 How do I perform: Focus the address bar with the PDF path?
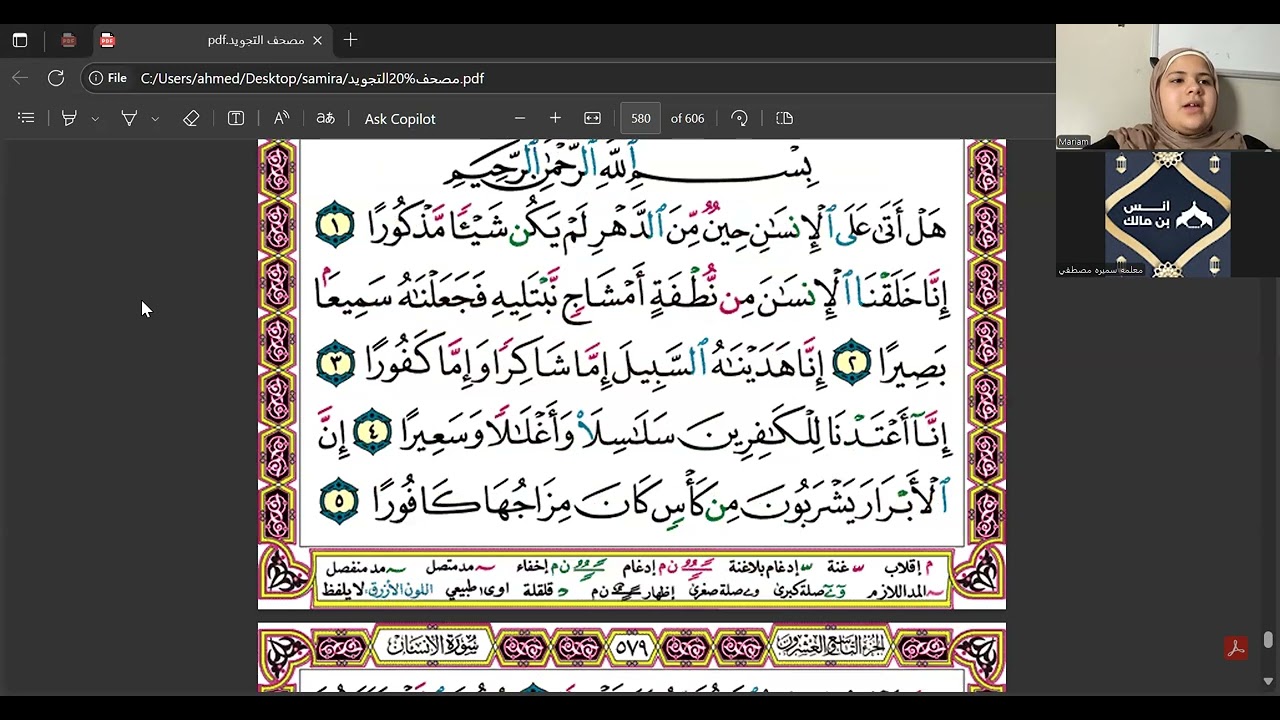[590, 78]
